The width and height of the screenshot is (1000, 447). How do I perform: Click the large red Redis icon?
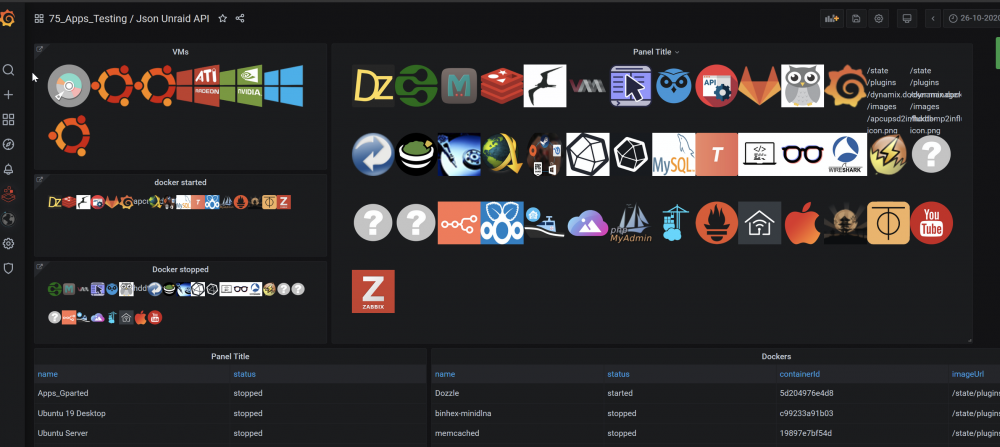click(x=502, y=85)
